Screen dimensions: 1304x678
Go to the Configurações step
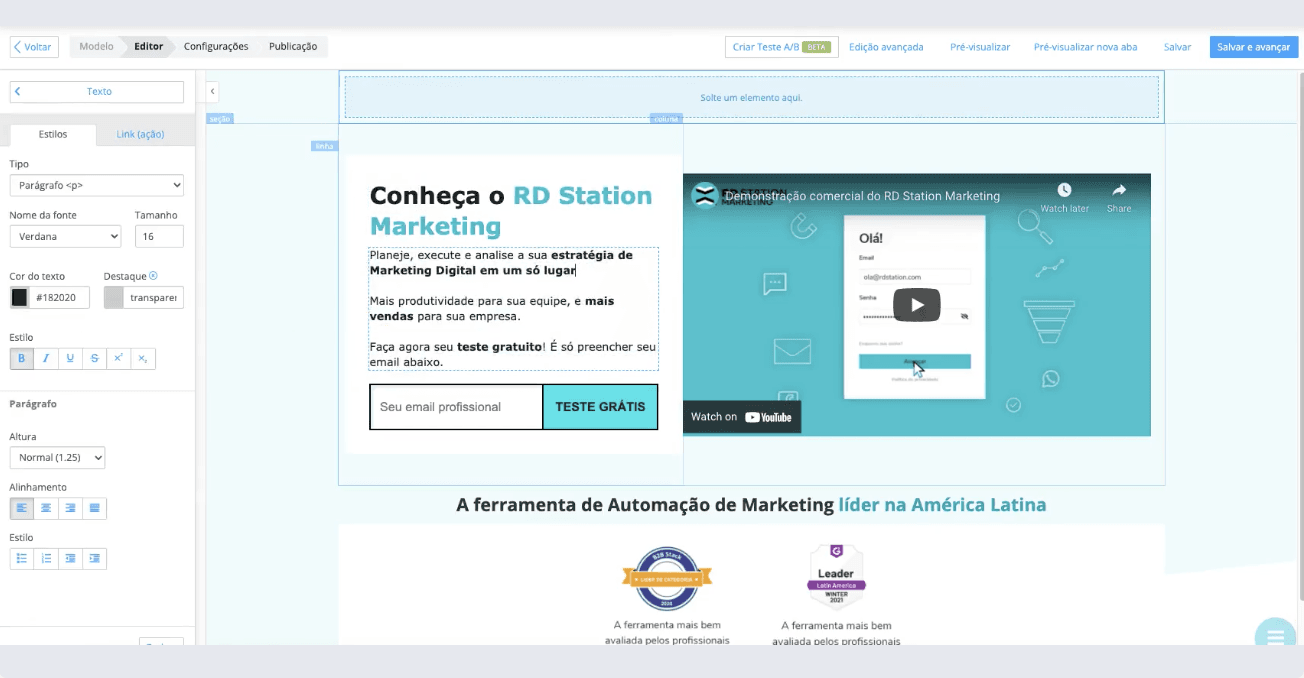coord(216,46)
